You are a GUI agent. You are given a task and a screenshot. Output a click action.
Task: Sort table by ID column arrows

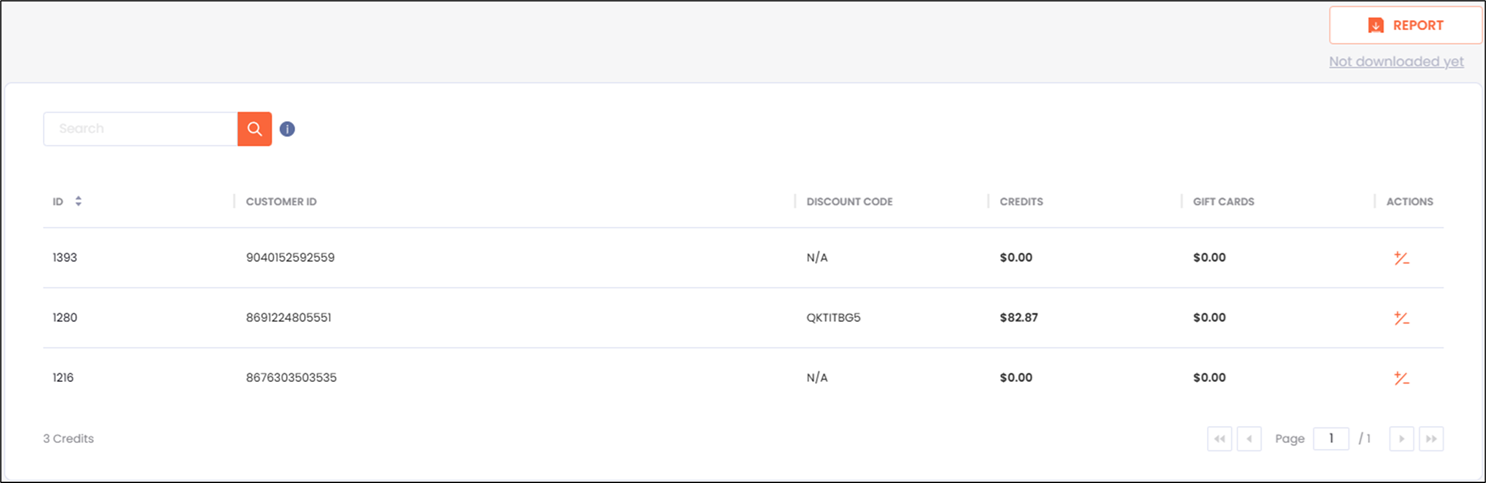coord(78,201)
